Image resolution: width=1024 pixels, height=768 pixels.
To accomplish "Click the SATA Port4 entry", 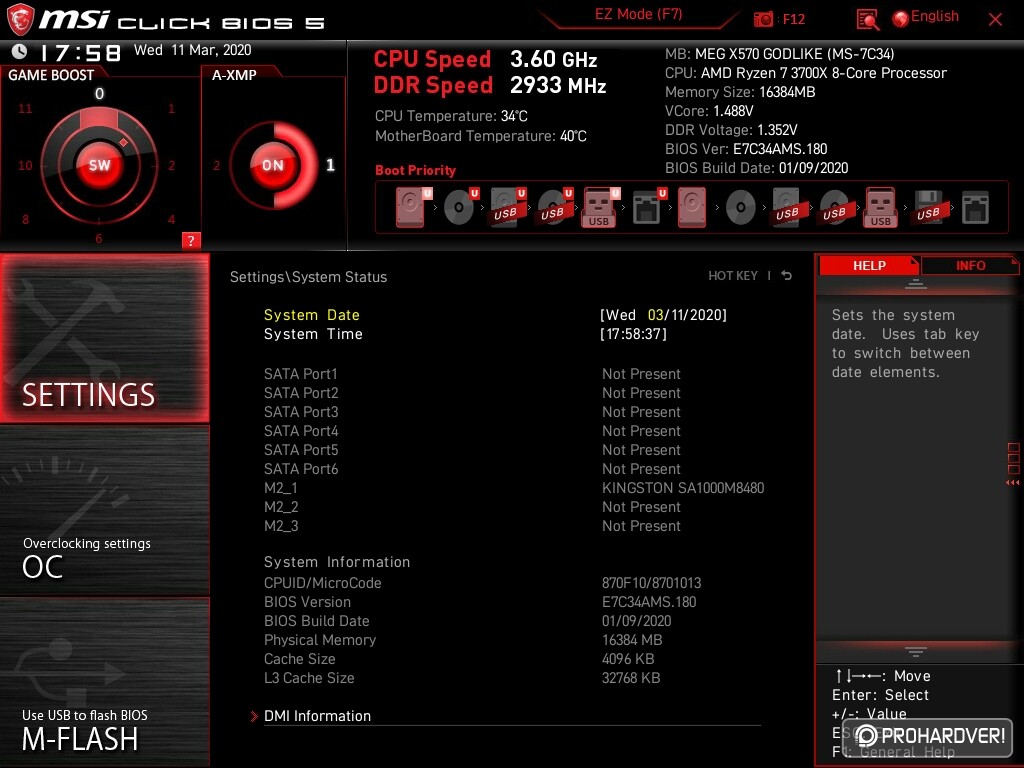I will click(472, 430).
